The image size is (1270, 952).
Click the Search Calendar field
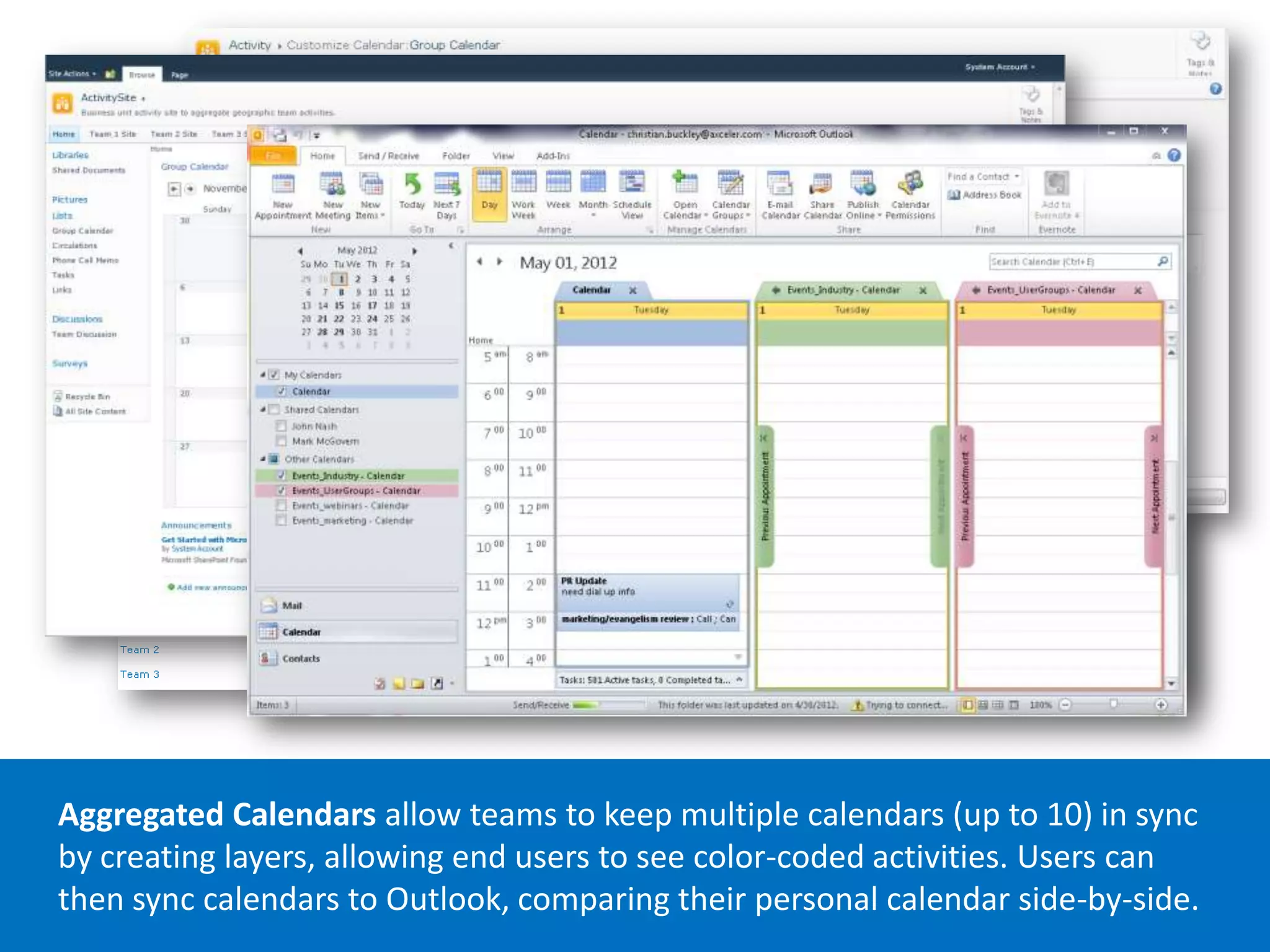[x=1072, y=262]
